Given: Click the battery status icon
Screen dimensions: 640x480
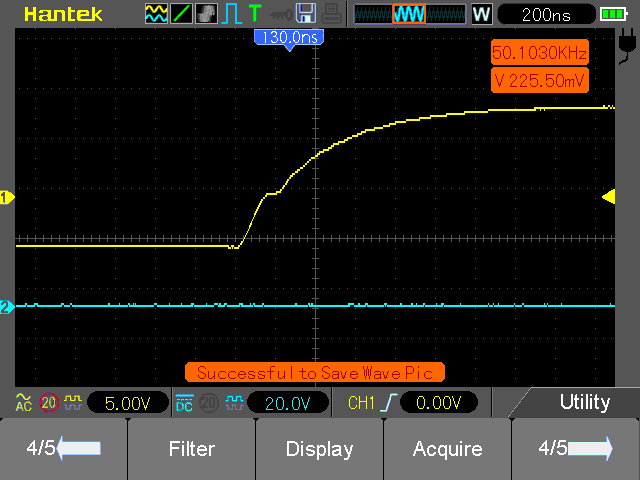Looking at the screenshot, I should pos(613,15).
